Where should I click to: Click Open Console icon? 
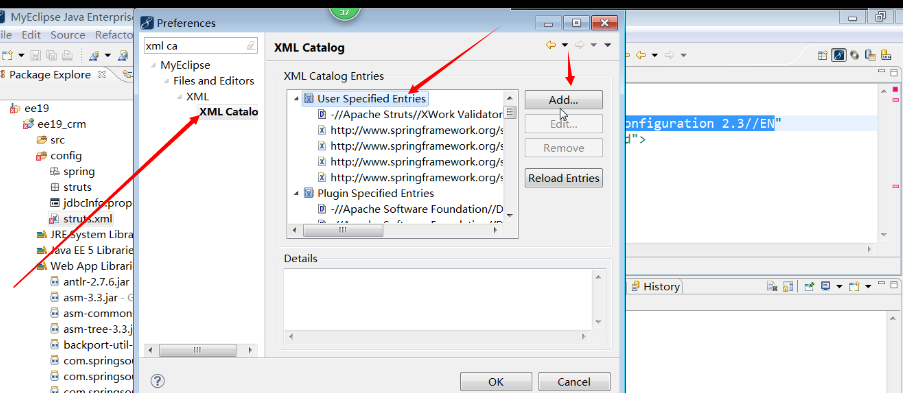[x=853, y=286]
